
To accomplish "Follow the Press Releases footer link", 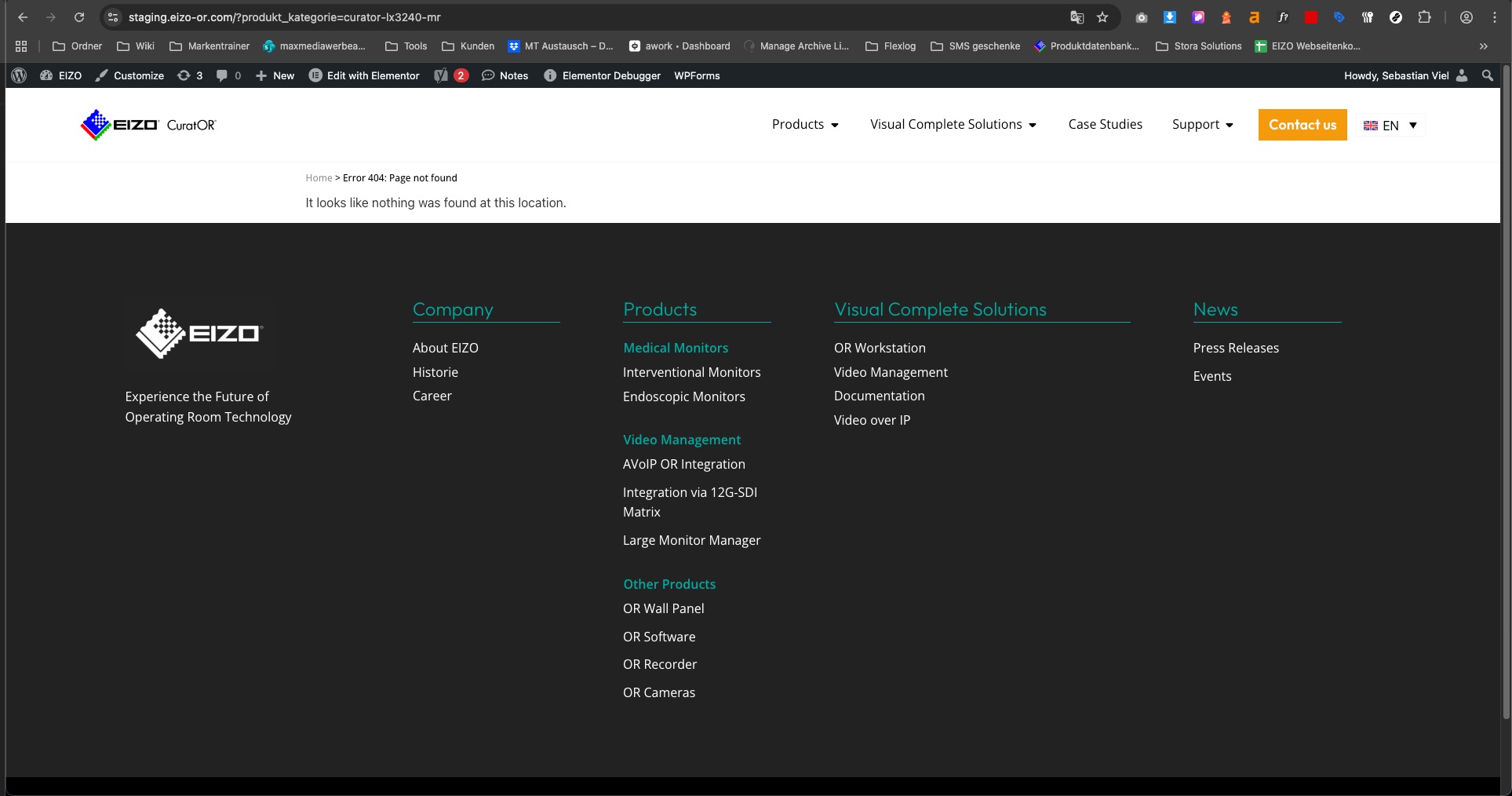I will [x=1235, y=348].
